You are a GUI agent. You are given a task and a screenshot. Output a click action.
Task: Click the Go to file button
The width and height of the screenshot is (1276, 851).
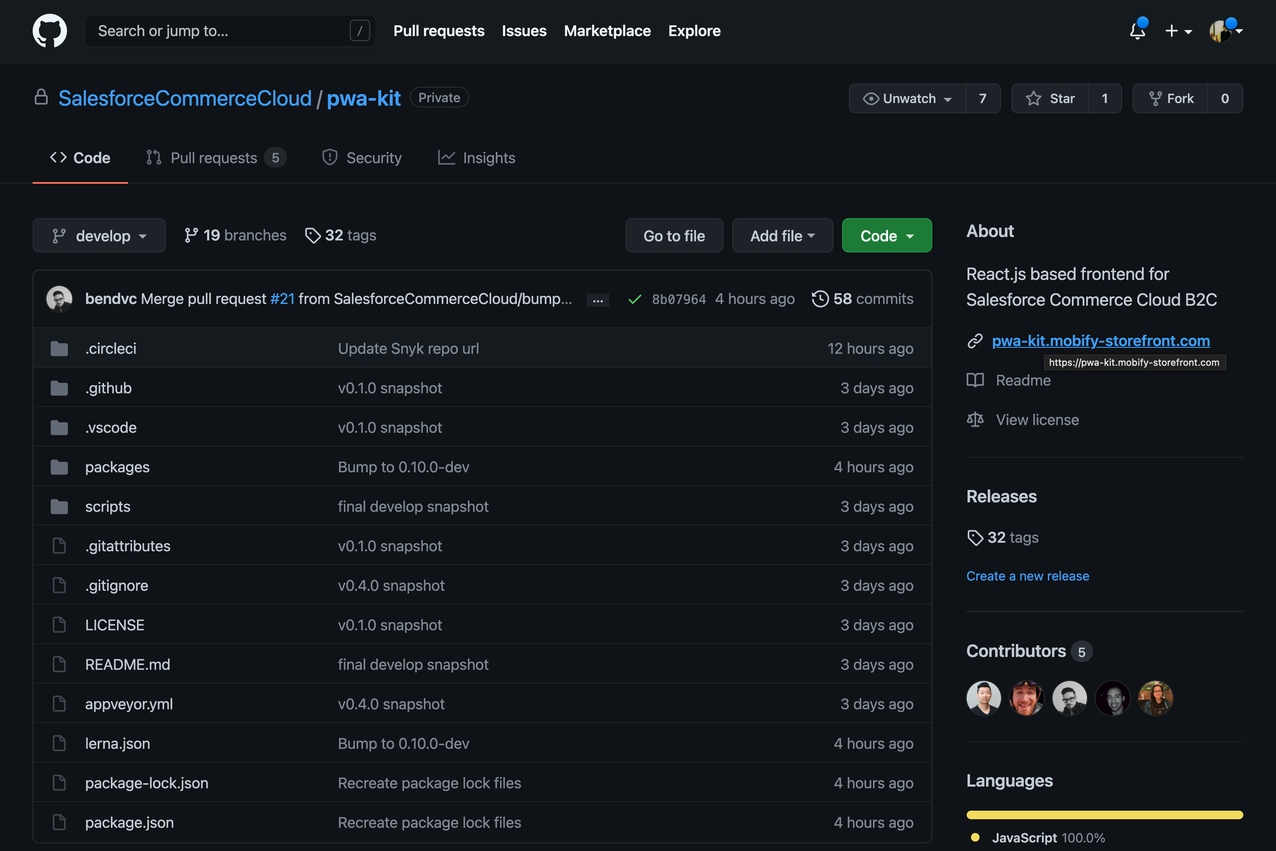coord(674,236)
